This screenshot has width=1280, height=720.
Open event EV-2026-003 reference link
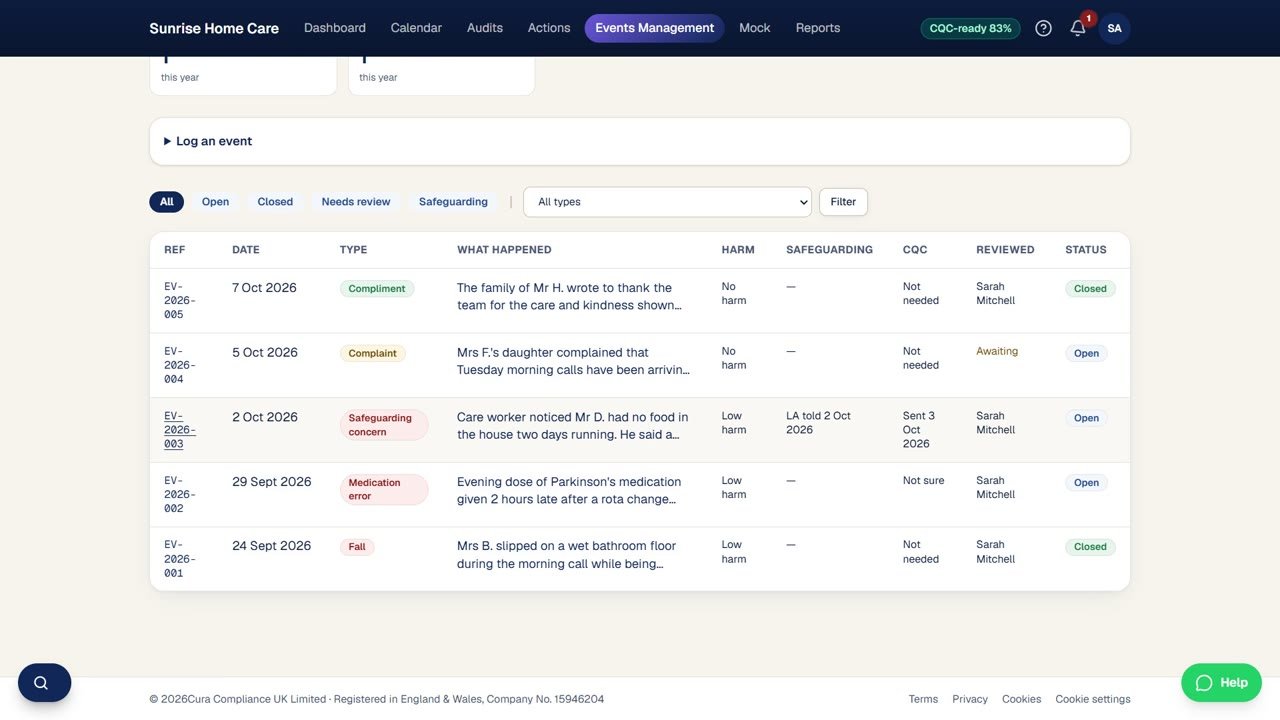[x=180, y=430]
